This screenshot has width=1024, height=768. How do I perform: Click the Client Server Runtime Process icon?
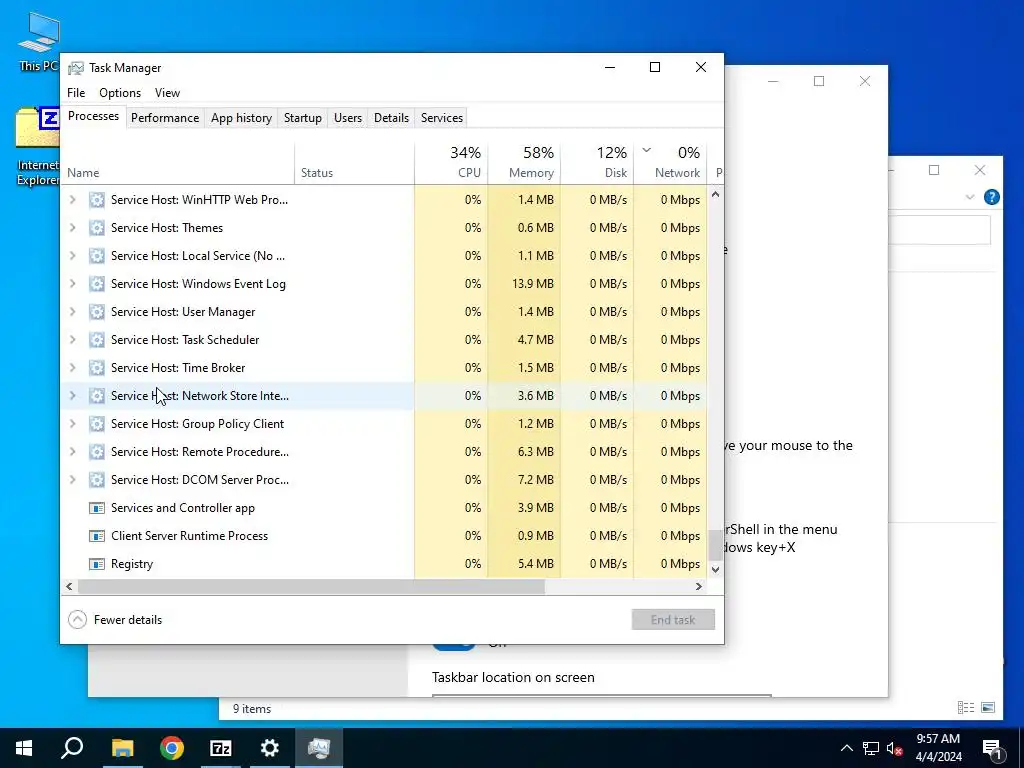pyautogui.click(x=97, y=536)
